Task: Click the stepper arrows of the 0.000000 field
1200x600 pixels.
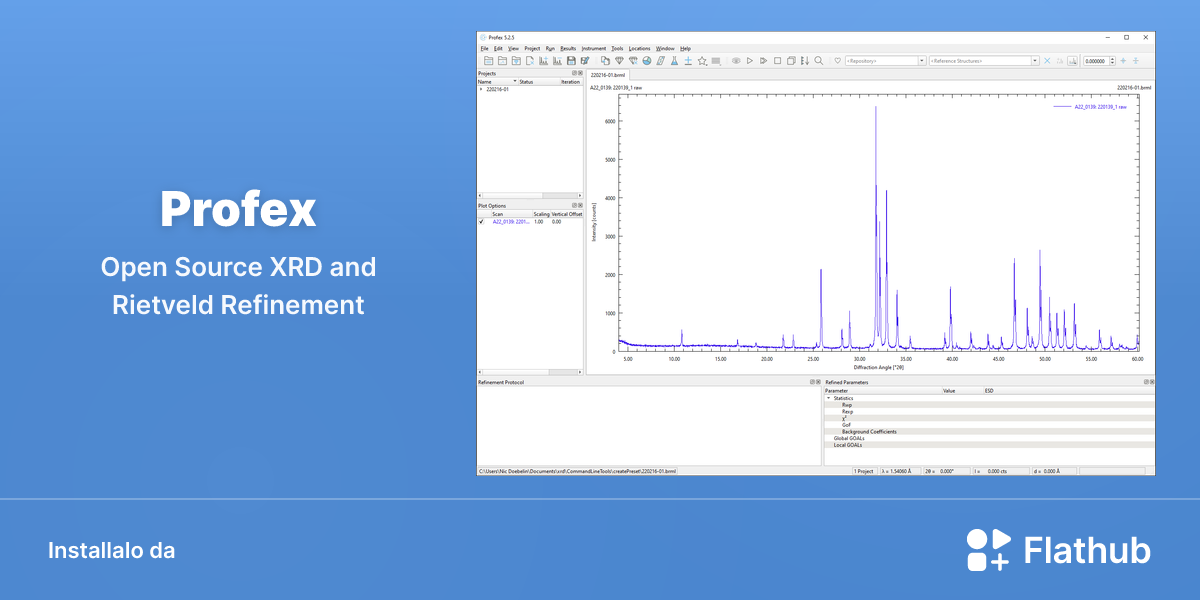Action: coord(1112,60)
